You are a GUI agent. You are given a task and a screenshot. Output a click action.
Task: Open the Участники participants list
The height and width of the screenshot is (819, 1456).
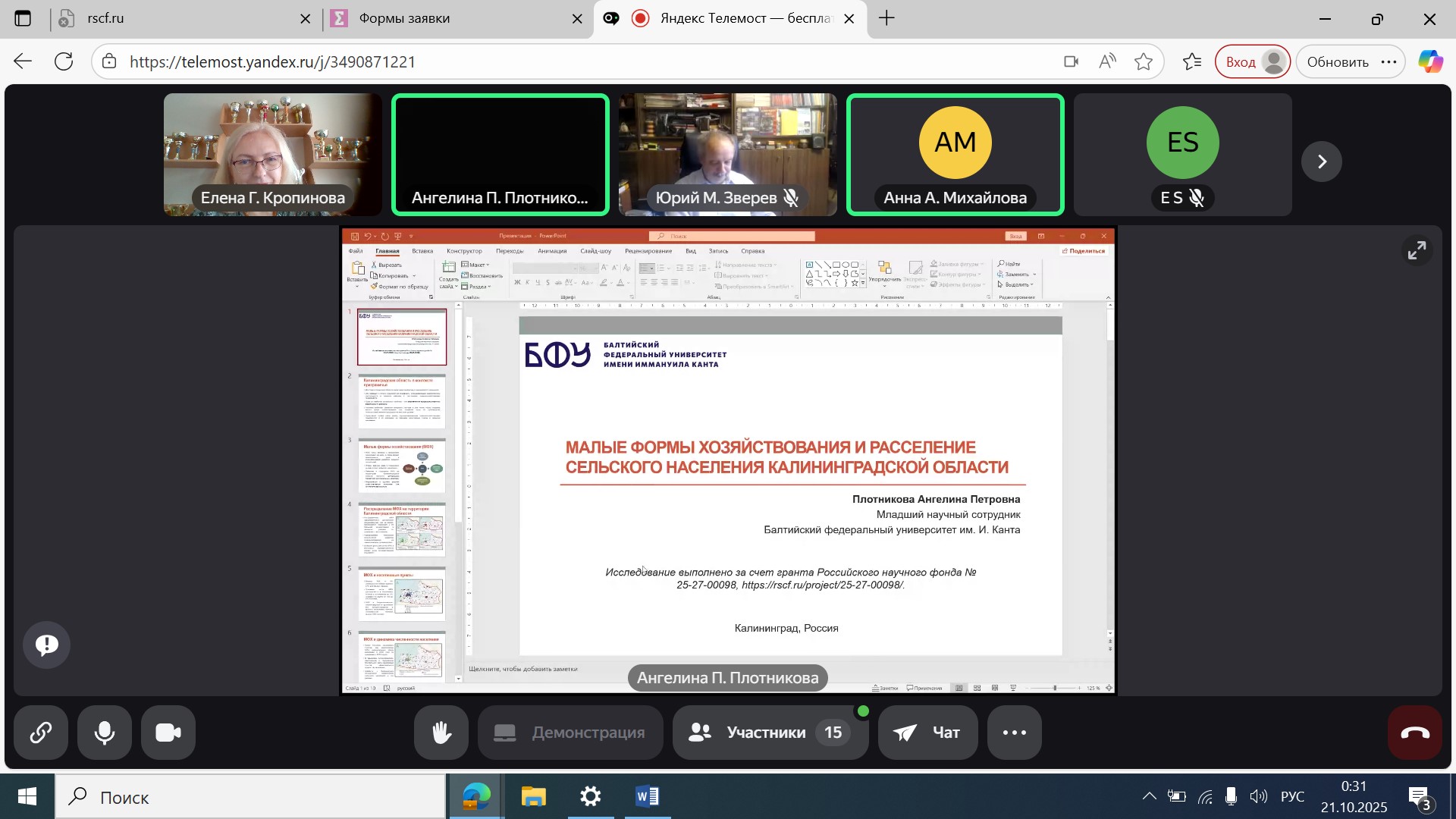[x=769, y=733]
